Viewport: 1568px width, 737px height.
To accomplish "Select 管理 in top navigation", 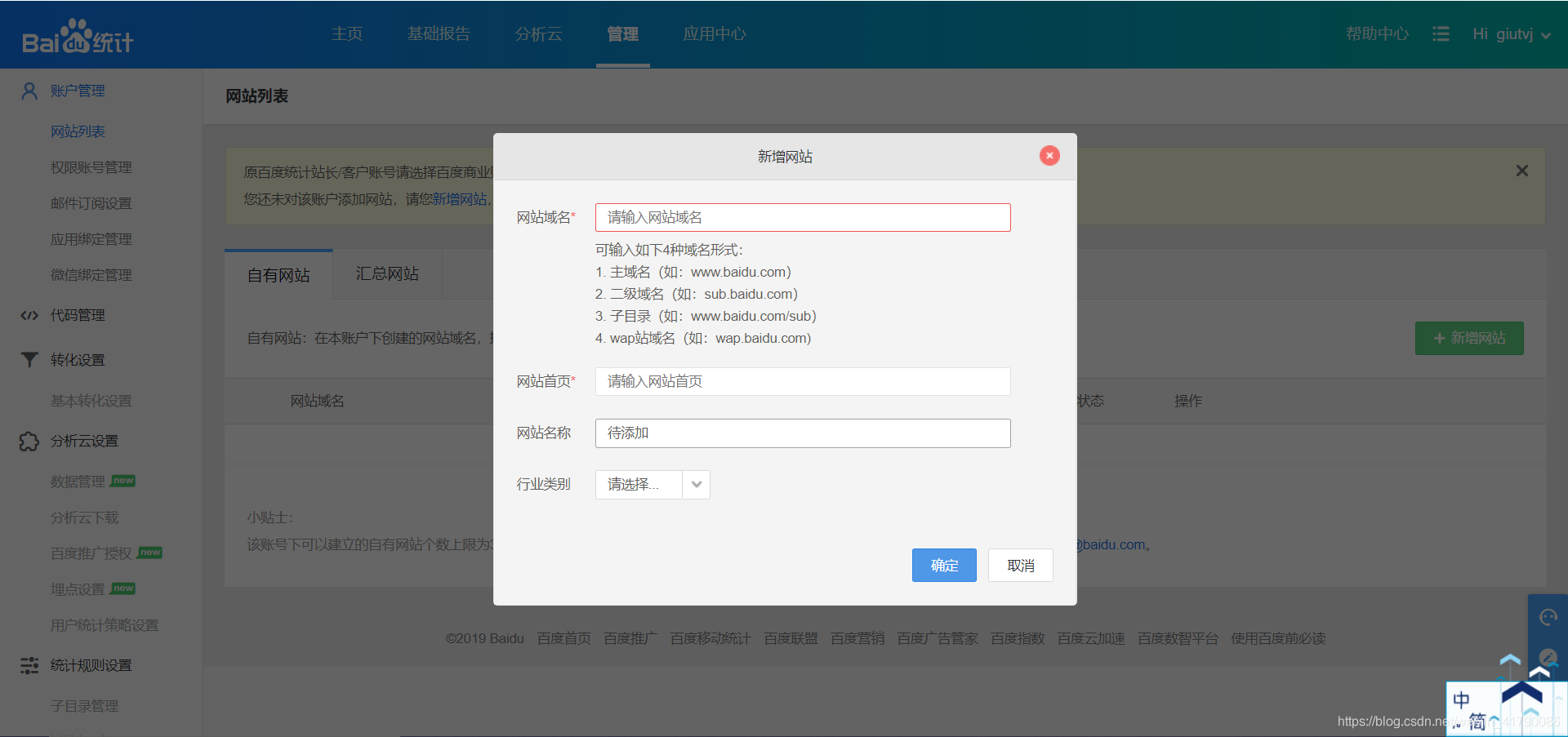I will click(x=622, y=33).
